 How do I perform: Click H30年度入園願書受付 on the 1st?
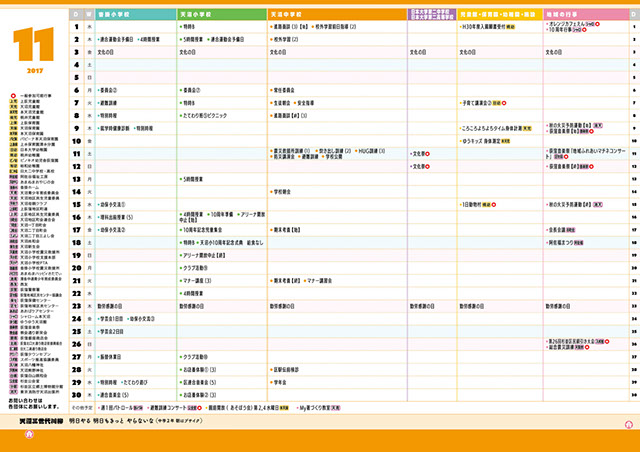click(x=483, y=27)
